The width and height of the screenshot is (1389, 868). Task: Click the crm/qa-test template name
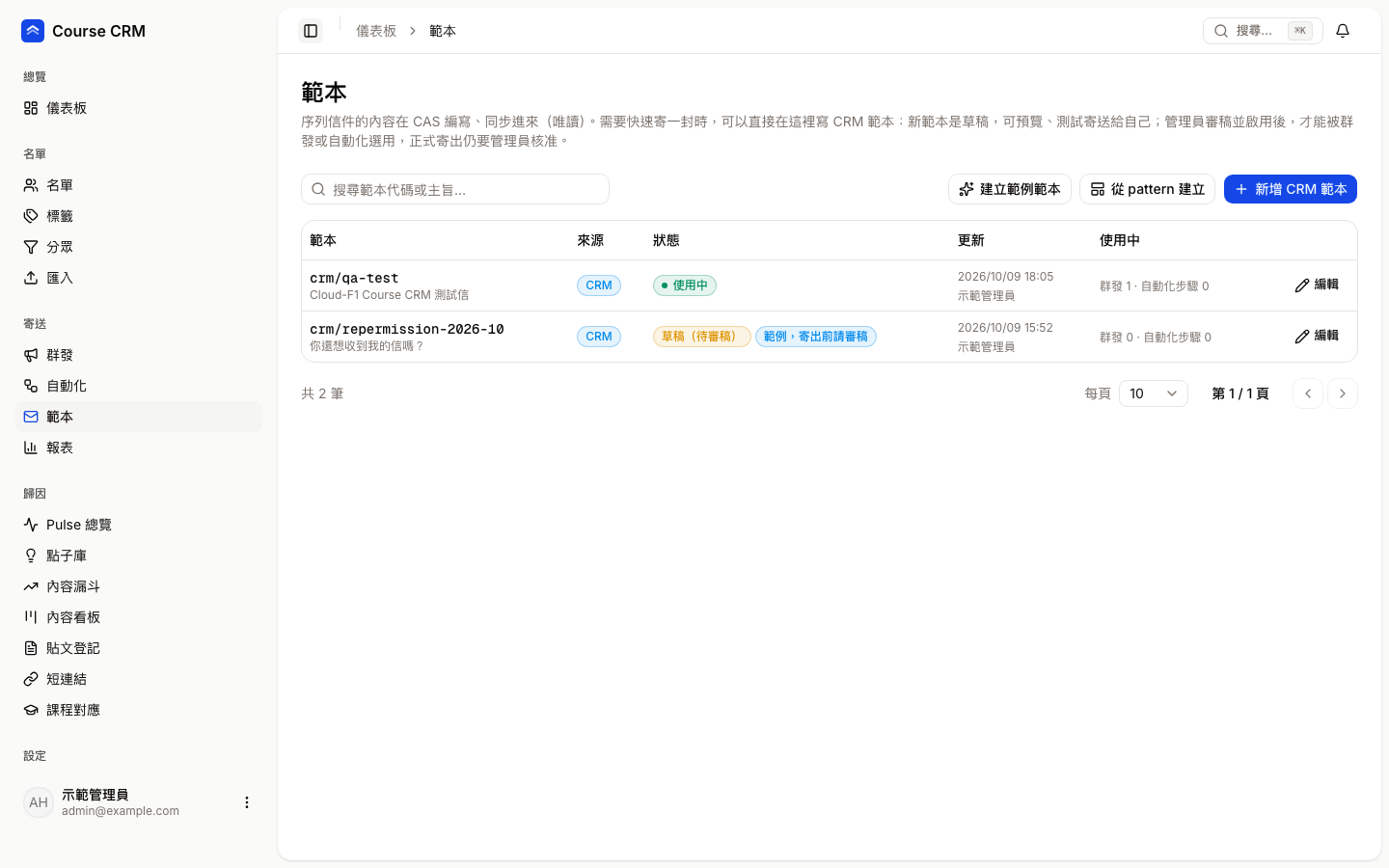tap(354, 278)
